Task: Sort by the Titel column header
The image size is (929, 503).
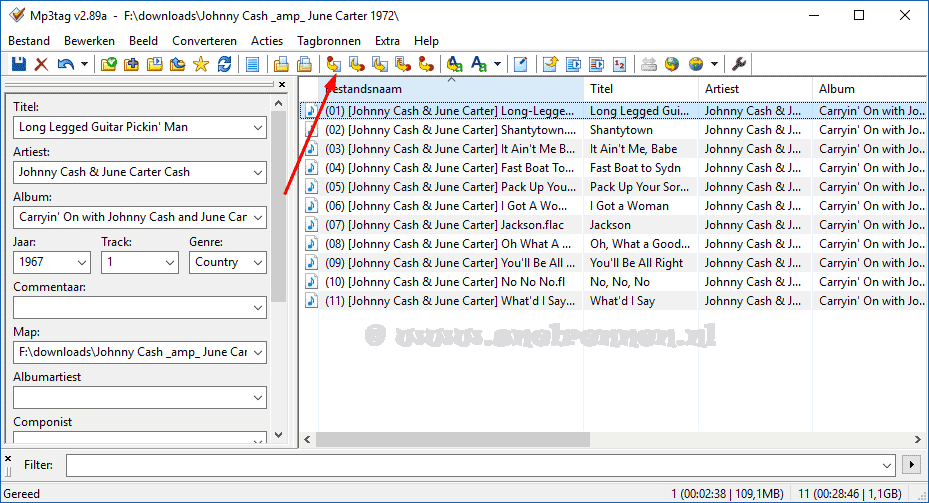Action: [x=641, y=89]
